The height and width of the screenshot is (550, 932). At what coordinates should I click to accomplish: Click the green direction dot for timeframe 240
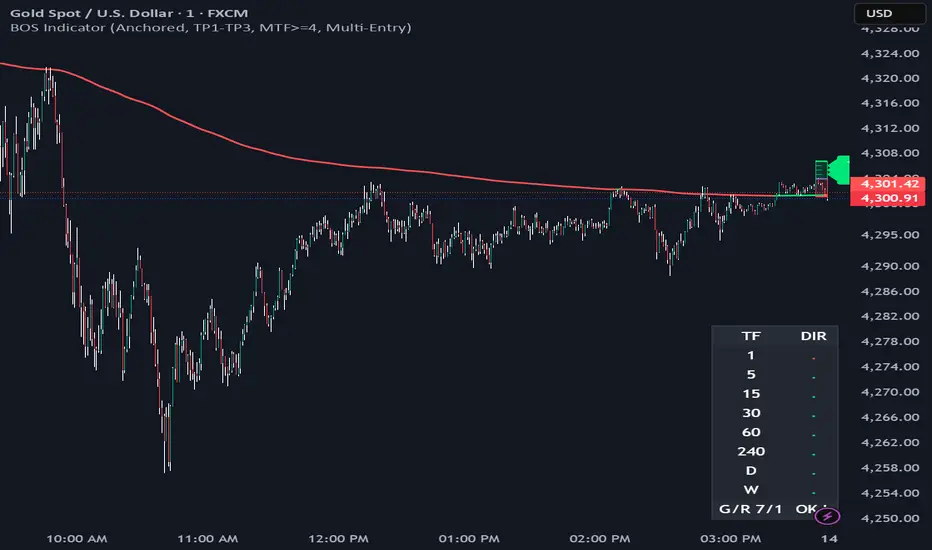(813, 452)
